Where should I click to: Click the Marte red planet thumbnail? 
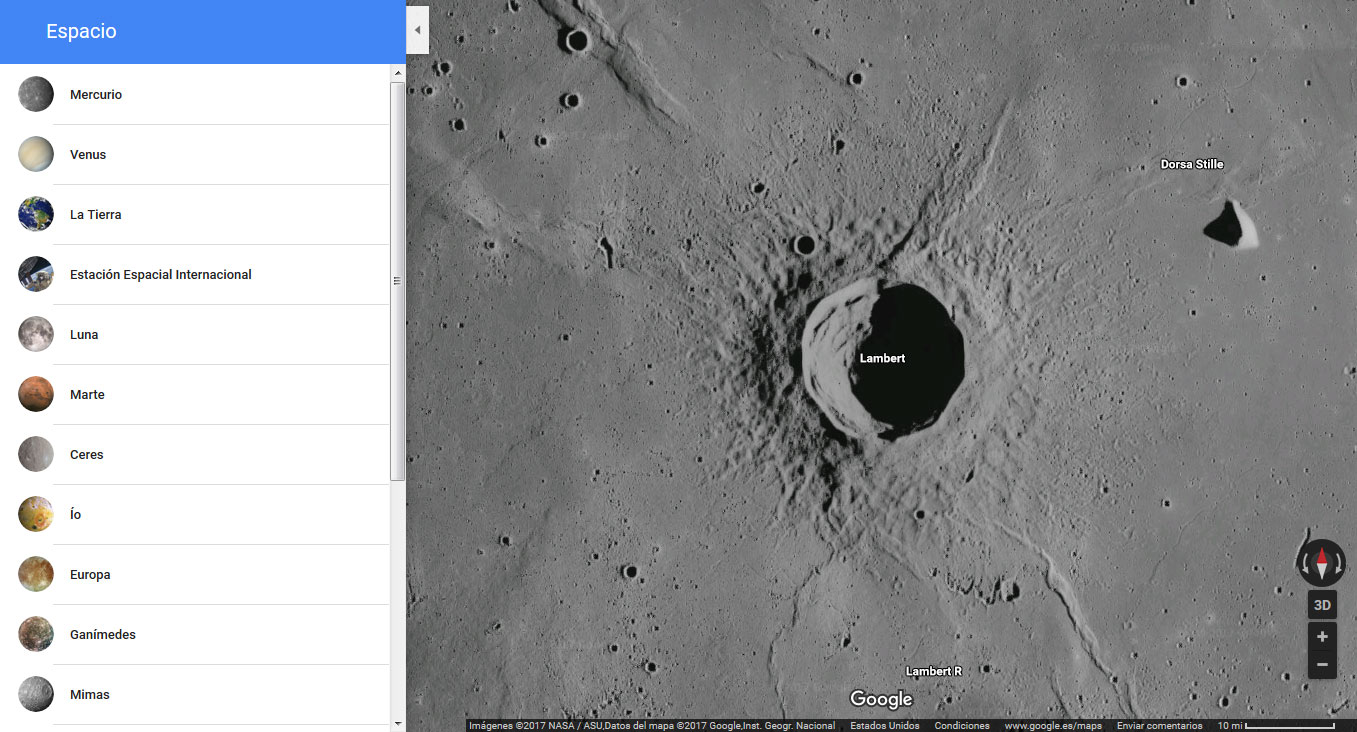36,394
